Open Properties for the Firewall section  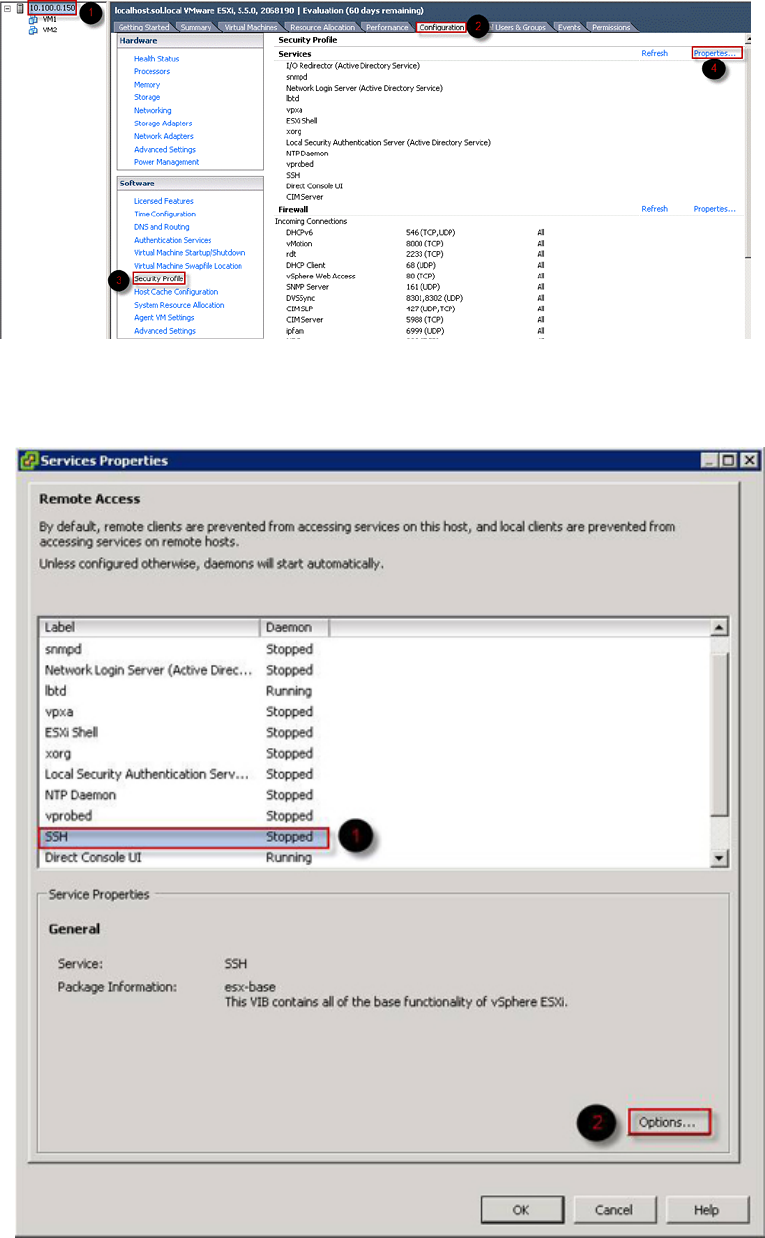[715, 209]
